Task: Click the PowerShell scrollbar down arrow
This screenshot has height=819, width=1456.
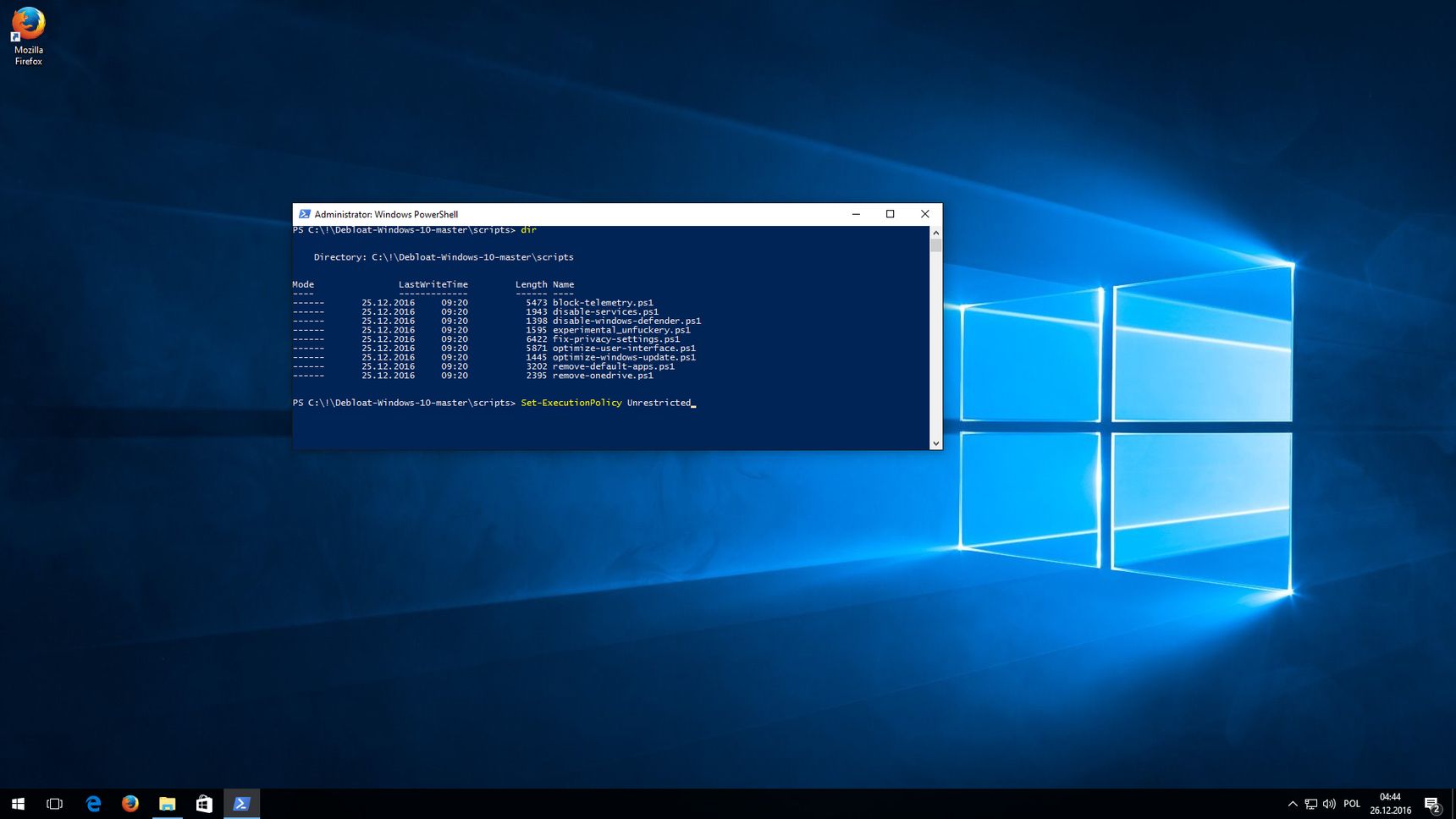Action: click(x=935, y=443)
